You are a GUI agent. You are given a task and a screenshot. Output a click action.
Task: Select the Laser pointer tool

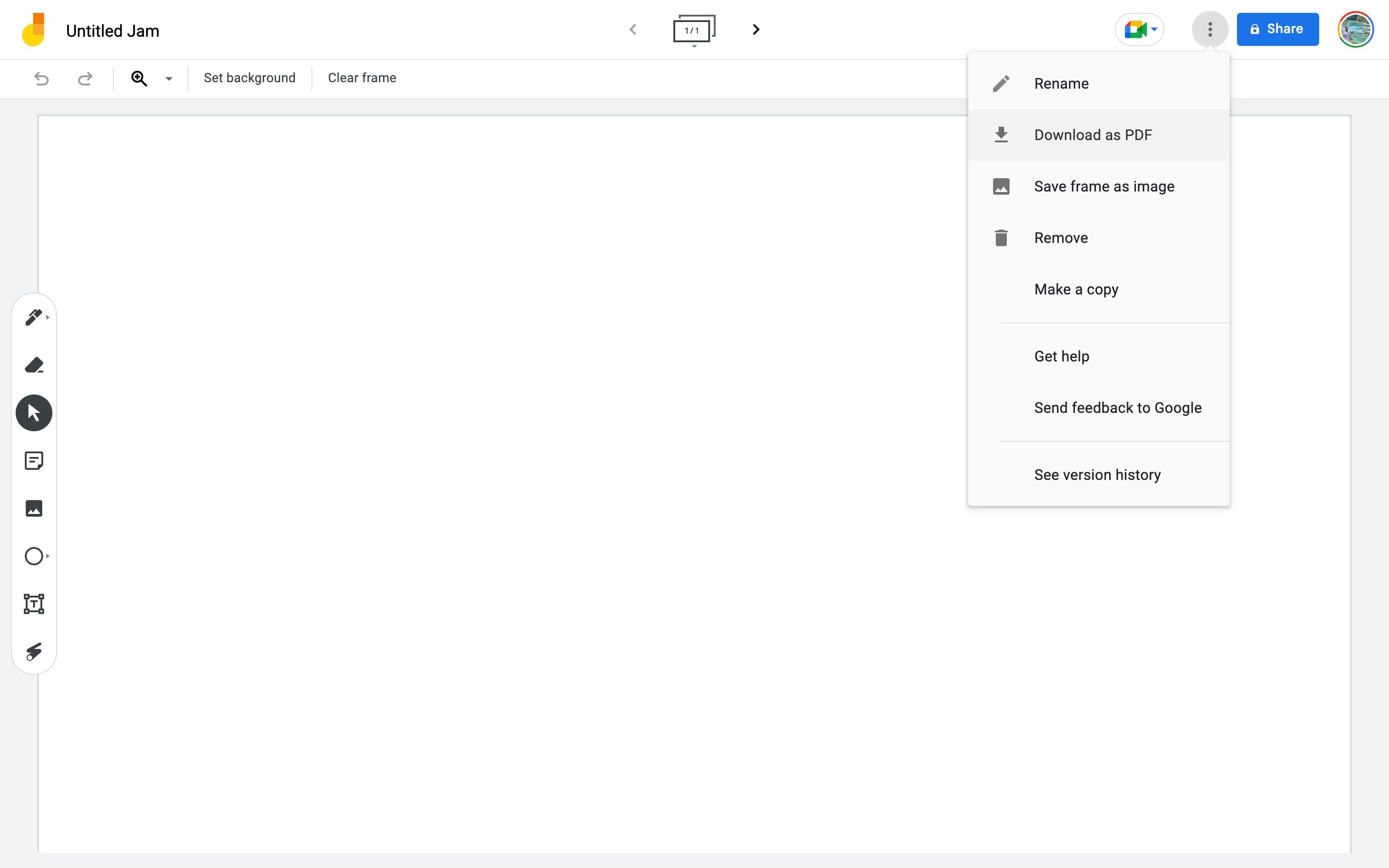pos(34,652)
